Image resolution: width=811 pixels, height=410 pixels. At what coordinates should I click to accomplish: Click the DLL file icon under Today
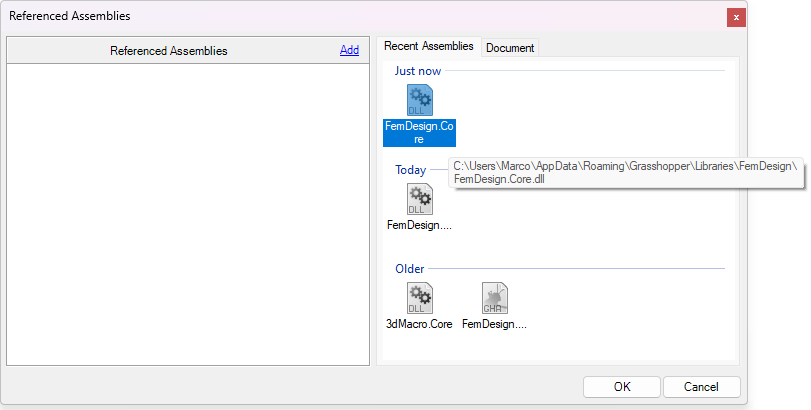[x=420, y=199]
